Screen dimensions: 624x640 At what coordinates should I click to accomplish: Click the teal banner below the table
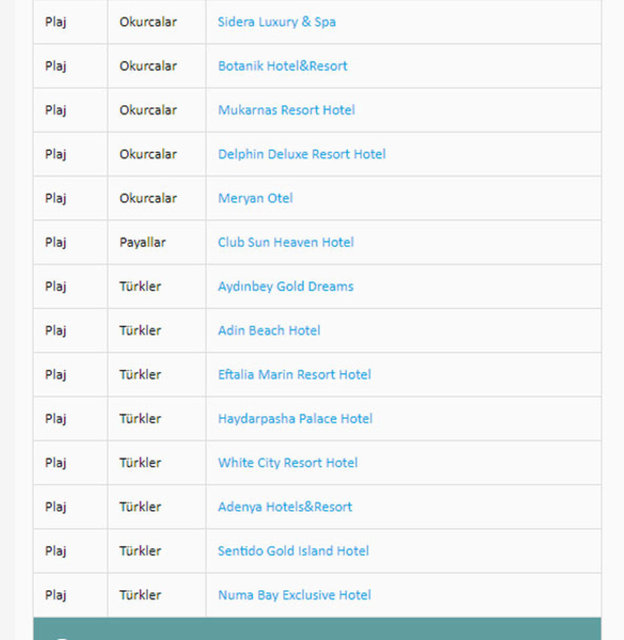click(317, 629)
